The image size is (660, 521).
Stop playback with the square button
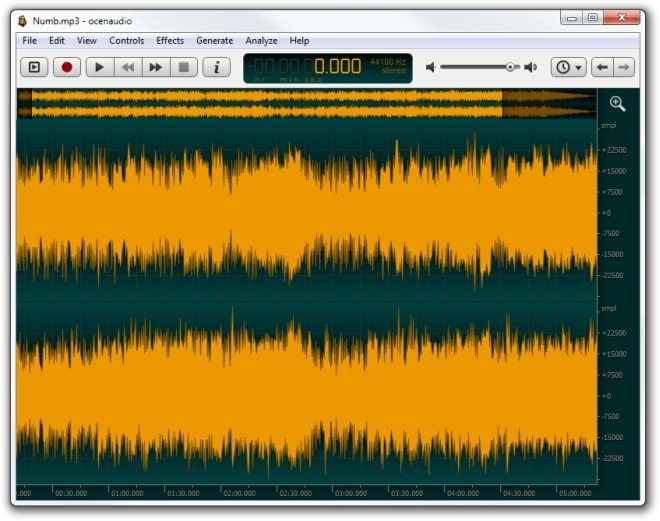pos(184,67)
